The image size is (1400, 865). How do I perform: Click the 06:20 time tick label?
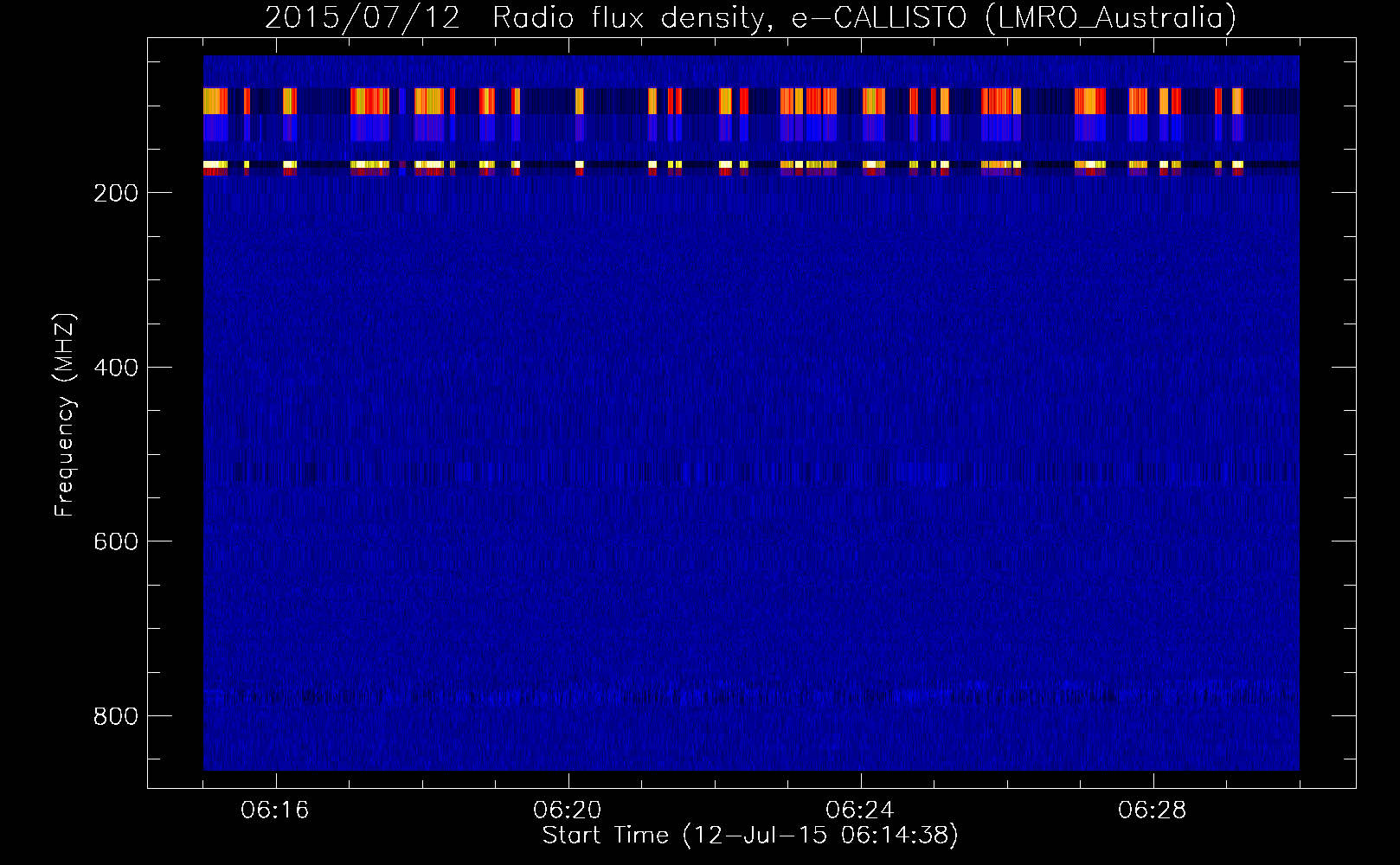568,811
